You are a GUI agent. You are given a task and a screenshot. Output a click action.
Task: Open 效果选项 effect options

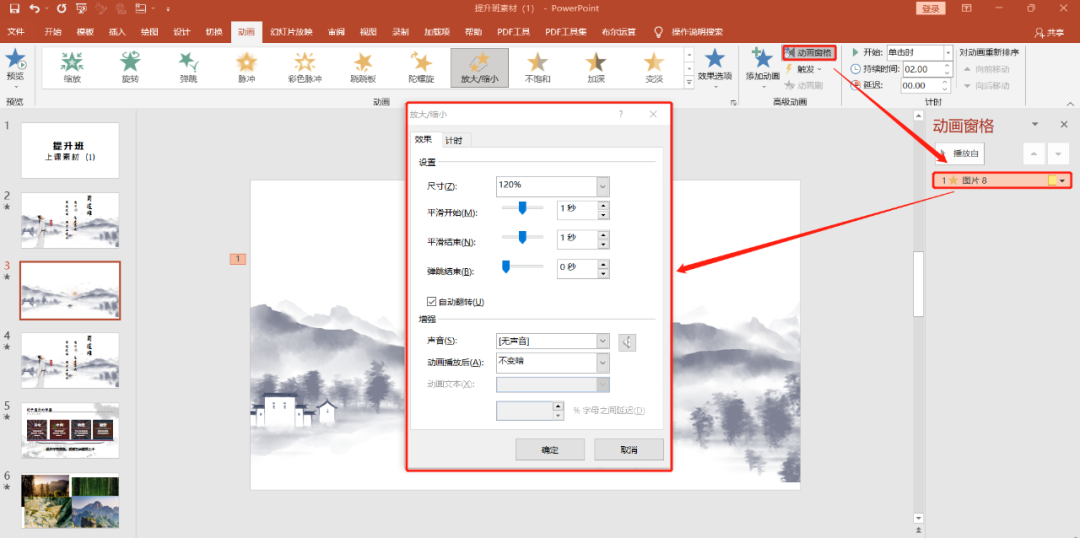click(715, 68)
